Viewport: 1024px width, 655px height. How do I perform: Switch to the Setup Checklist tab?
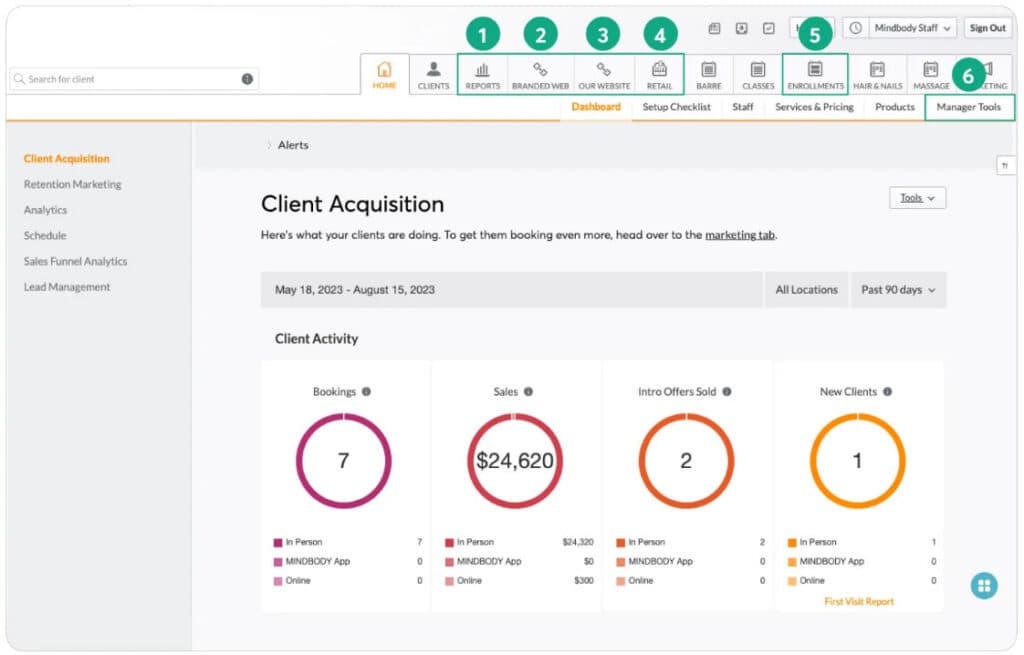pos(676,107)
